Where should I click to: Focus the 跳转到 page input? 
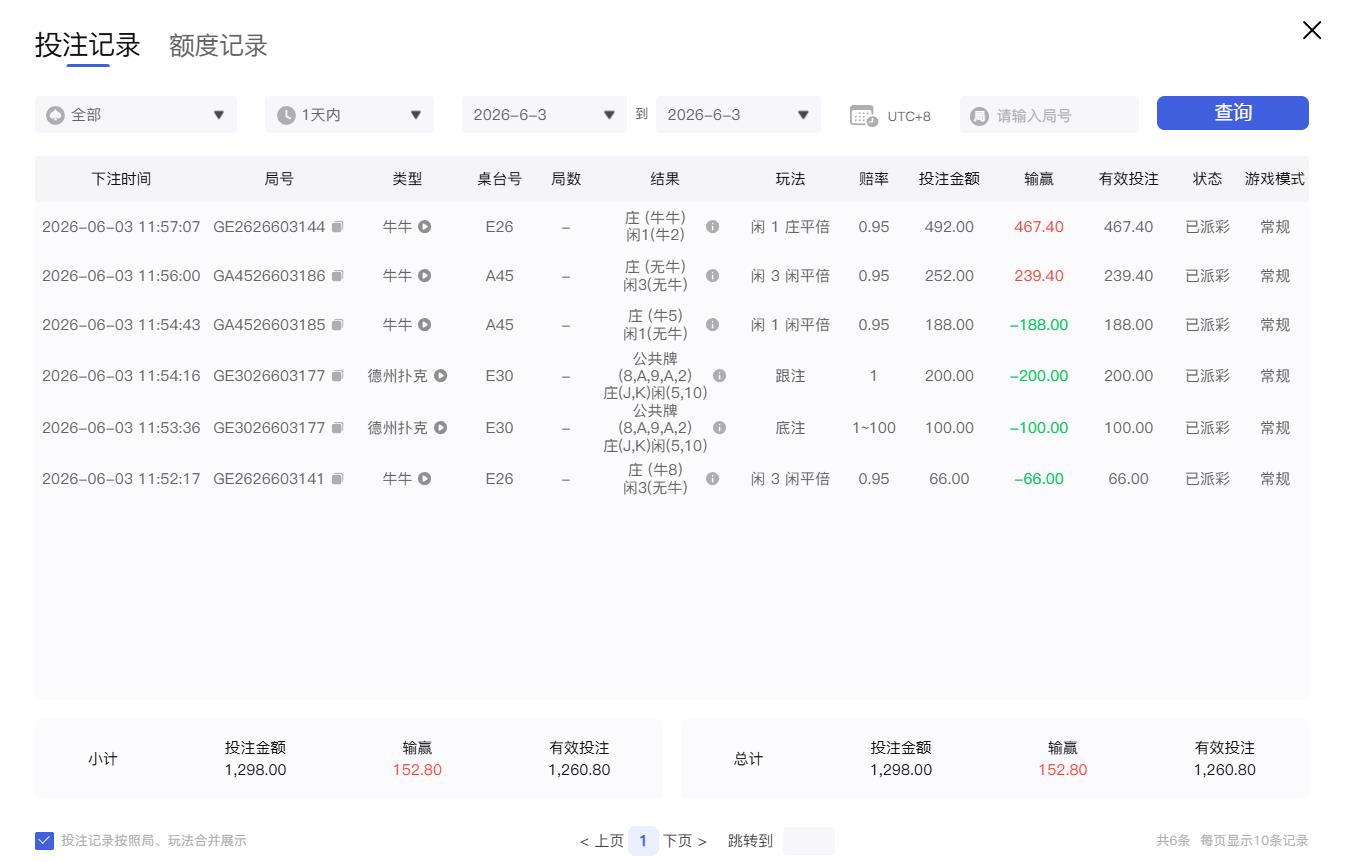[x=808, y=841]
